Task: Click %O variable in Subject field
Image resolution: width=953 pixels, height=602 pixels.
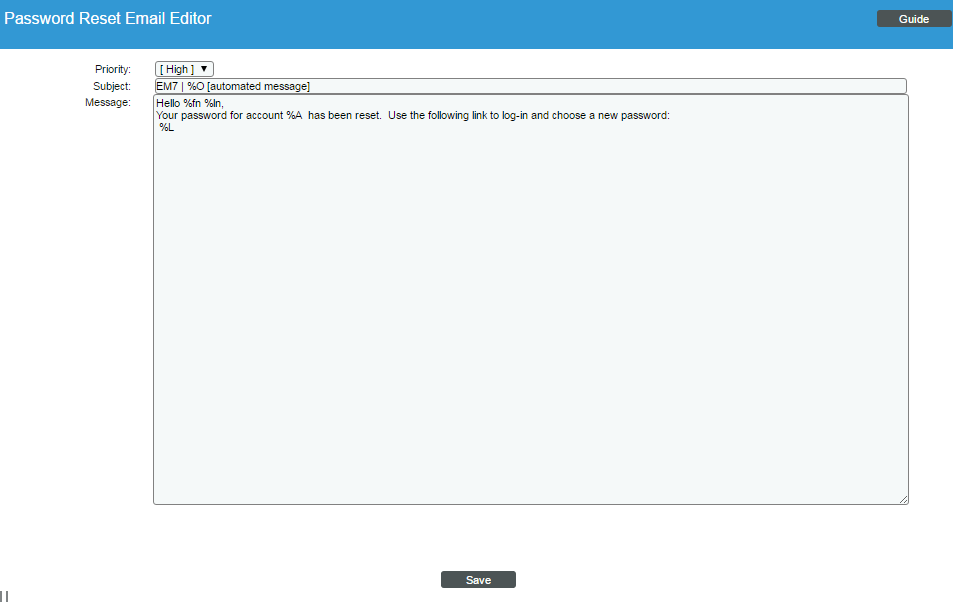Action: point(196,87)
